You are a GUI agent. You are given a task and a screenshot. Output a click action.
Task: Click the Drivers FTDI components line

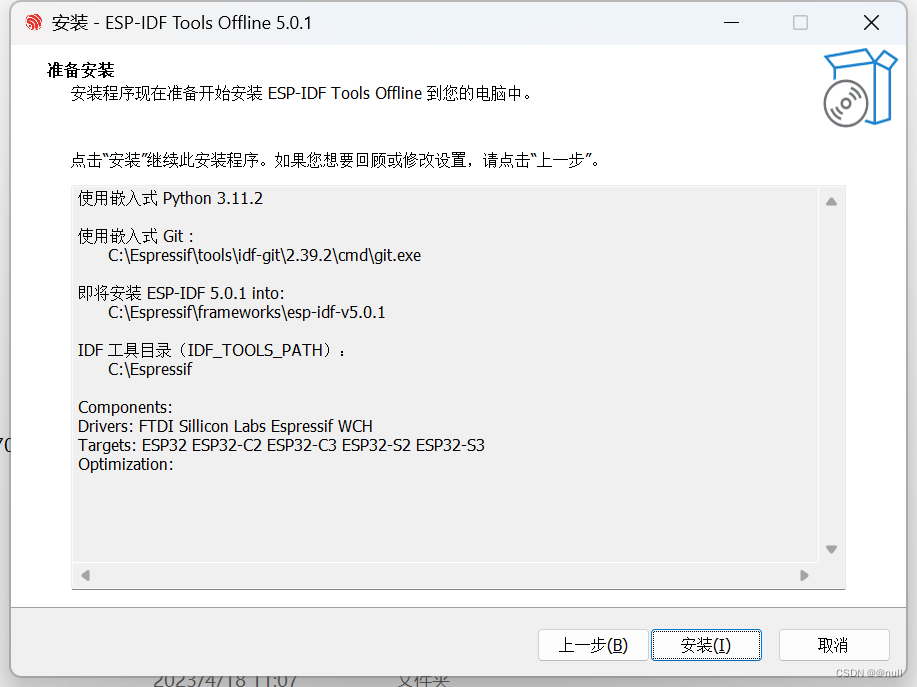(x=225, y=426)
